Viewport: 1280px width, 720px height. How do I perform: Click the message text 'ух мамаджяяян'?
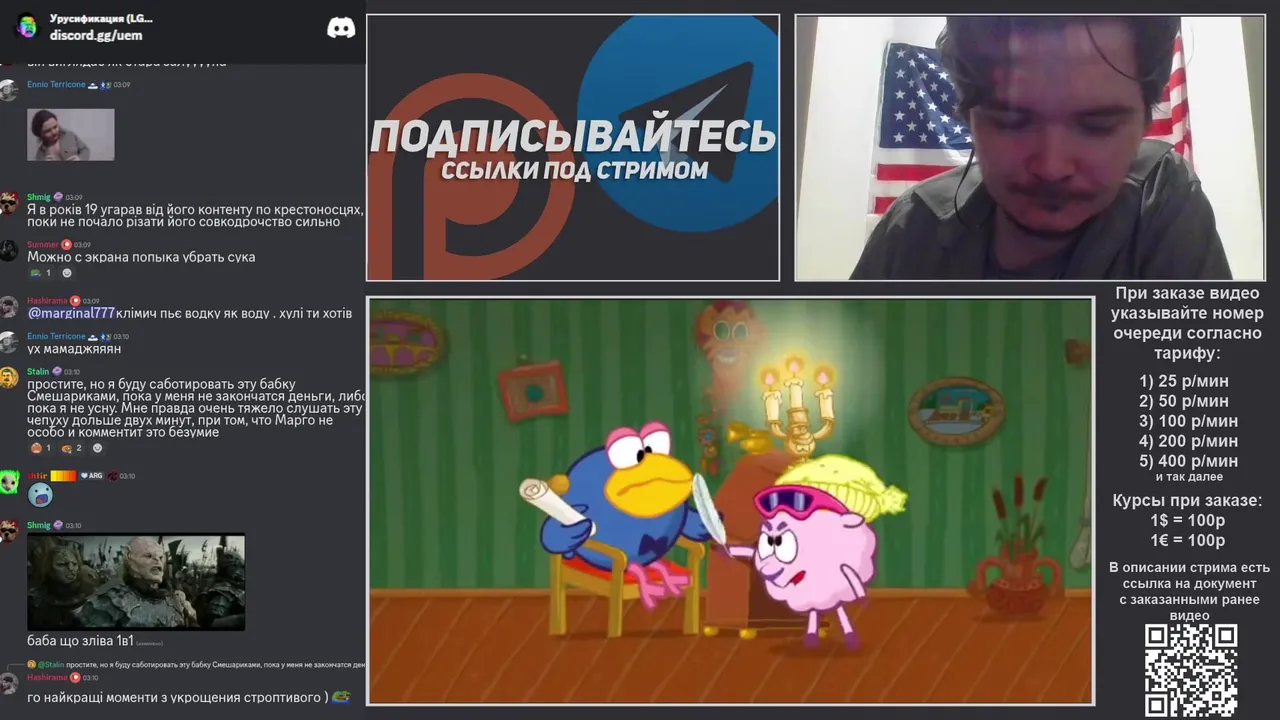coord(74,349)
